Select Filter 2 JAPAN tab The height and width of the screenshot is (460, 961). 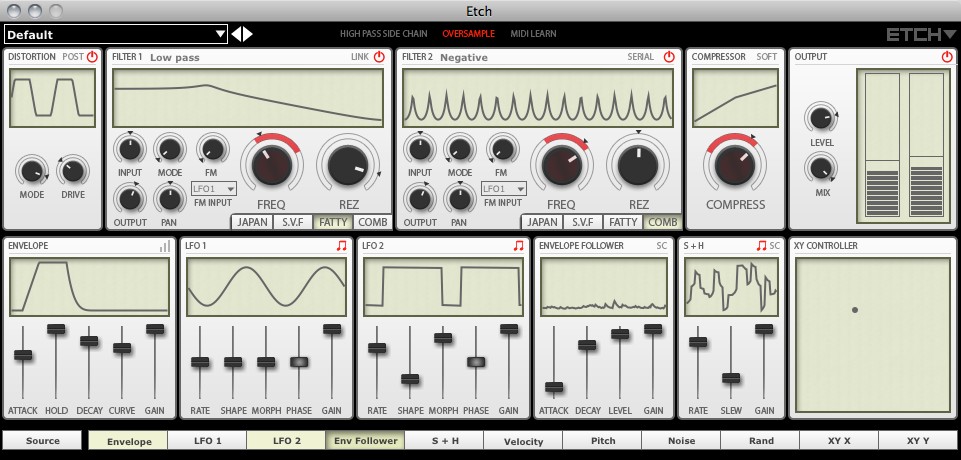click(x=542, y=222)
